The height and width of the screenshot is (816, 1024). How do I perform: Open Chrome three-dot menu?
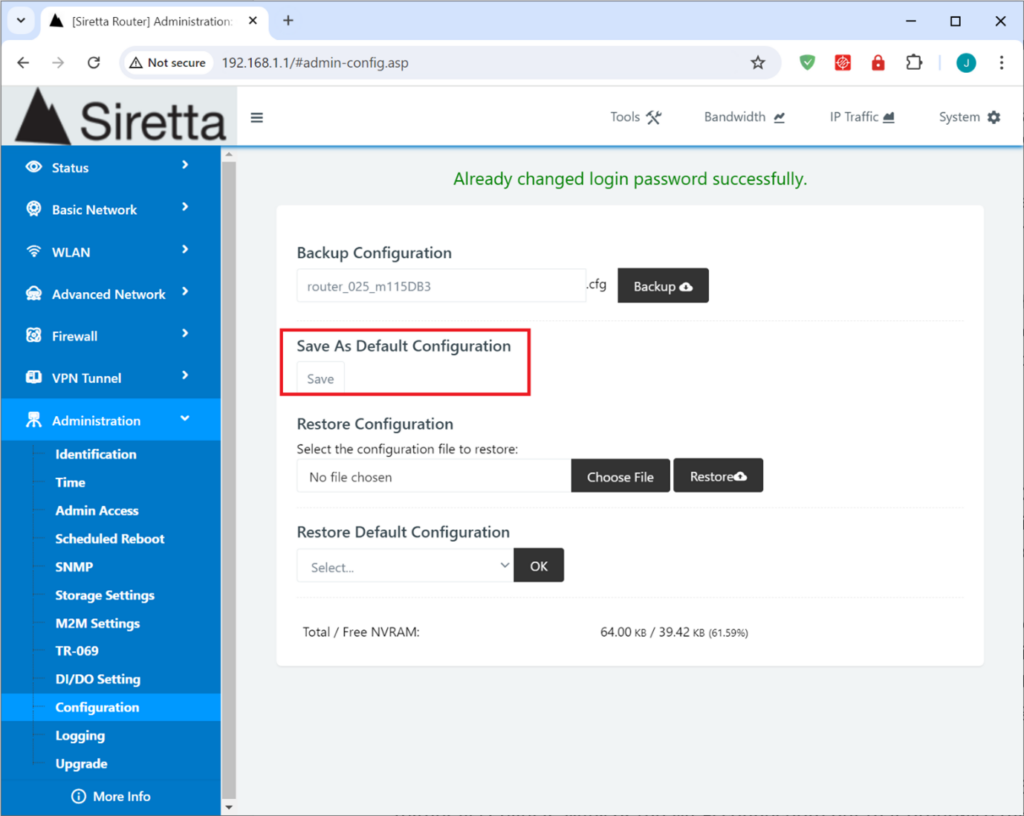1001,63
